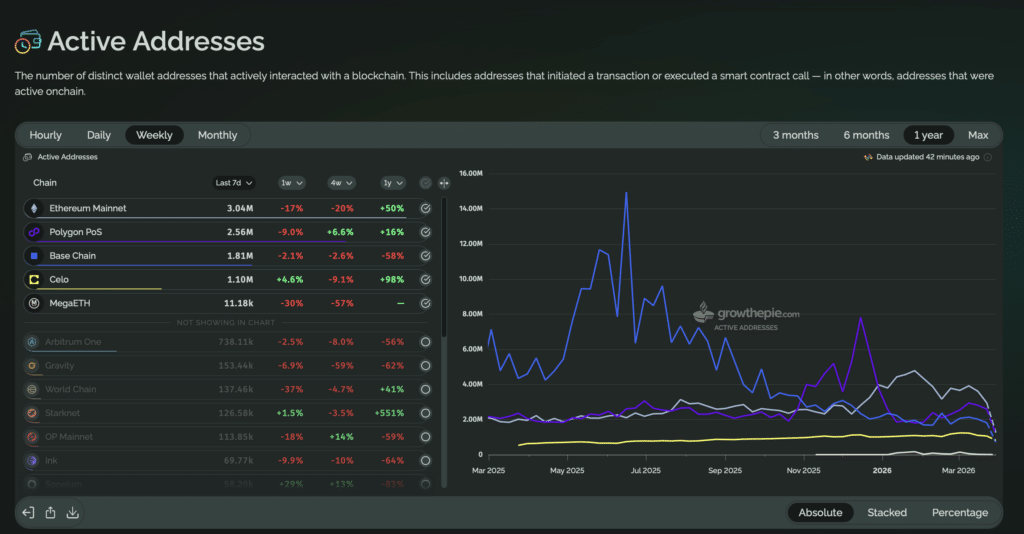Viewport: 1024px width, 534px height.
Task: Enable Arbitrum One in the chart
Action: click(x=425, y=341)
